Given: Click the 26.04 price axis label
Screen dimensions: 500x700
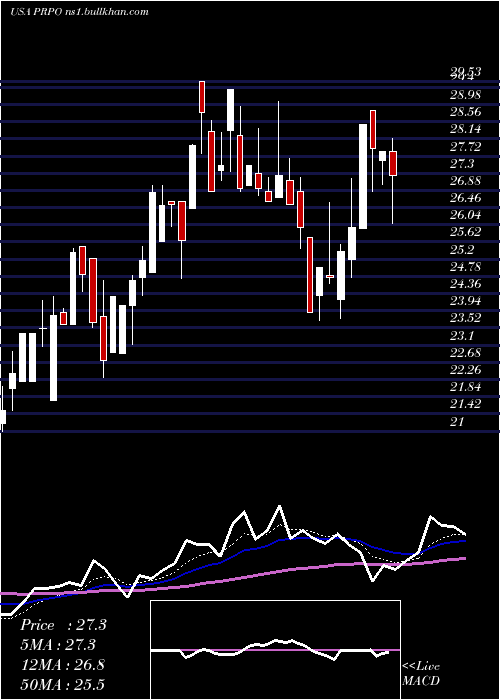Looking at the screenshot, I should coord(465,215).
